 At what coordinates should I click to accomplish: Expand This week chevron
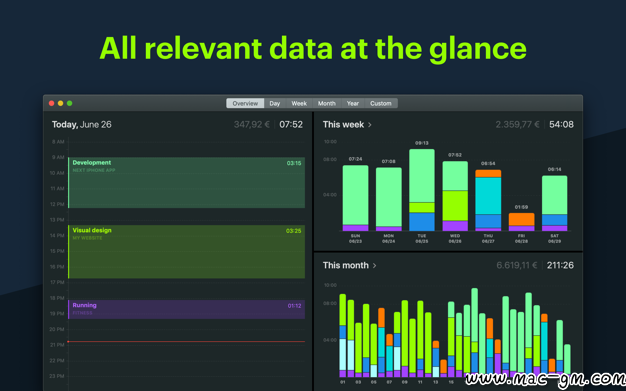370,125
